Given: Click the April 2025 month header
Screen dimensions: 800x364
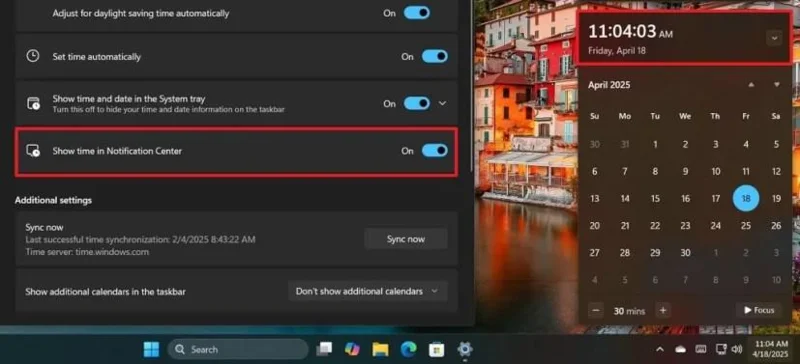Looking at the screenshot, I should [x=609, y=85].
